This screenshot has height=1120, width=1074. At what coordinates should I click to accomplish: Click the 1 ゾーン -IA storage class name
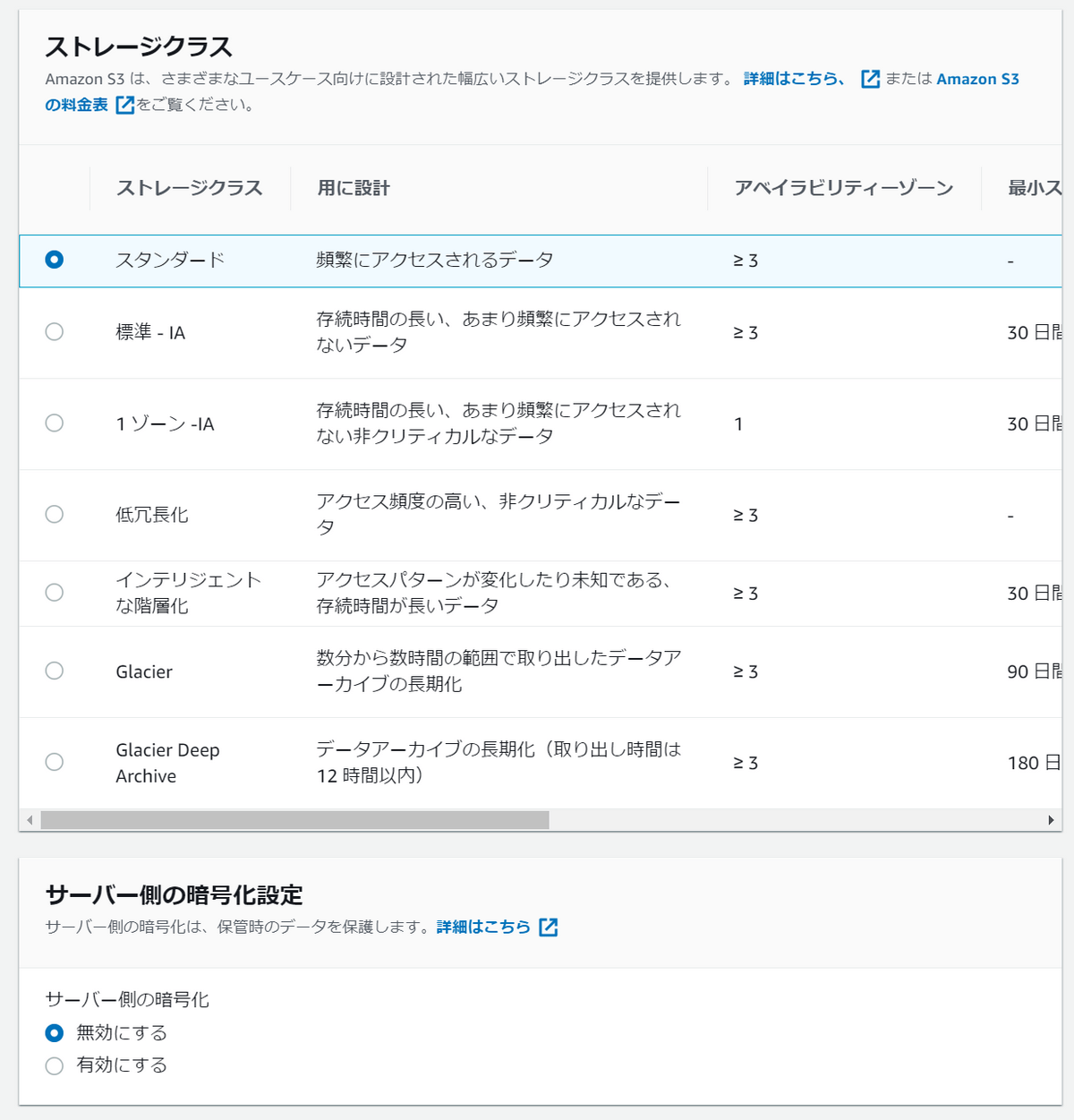click(x=165, y=423)
